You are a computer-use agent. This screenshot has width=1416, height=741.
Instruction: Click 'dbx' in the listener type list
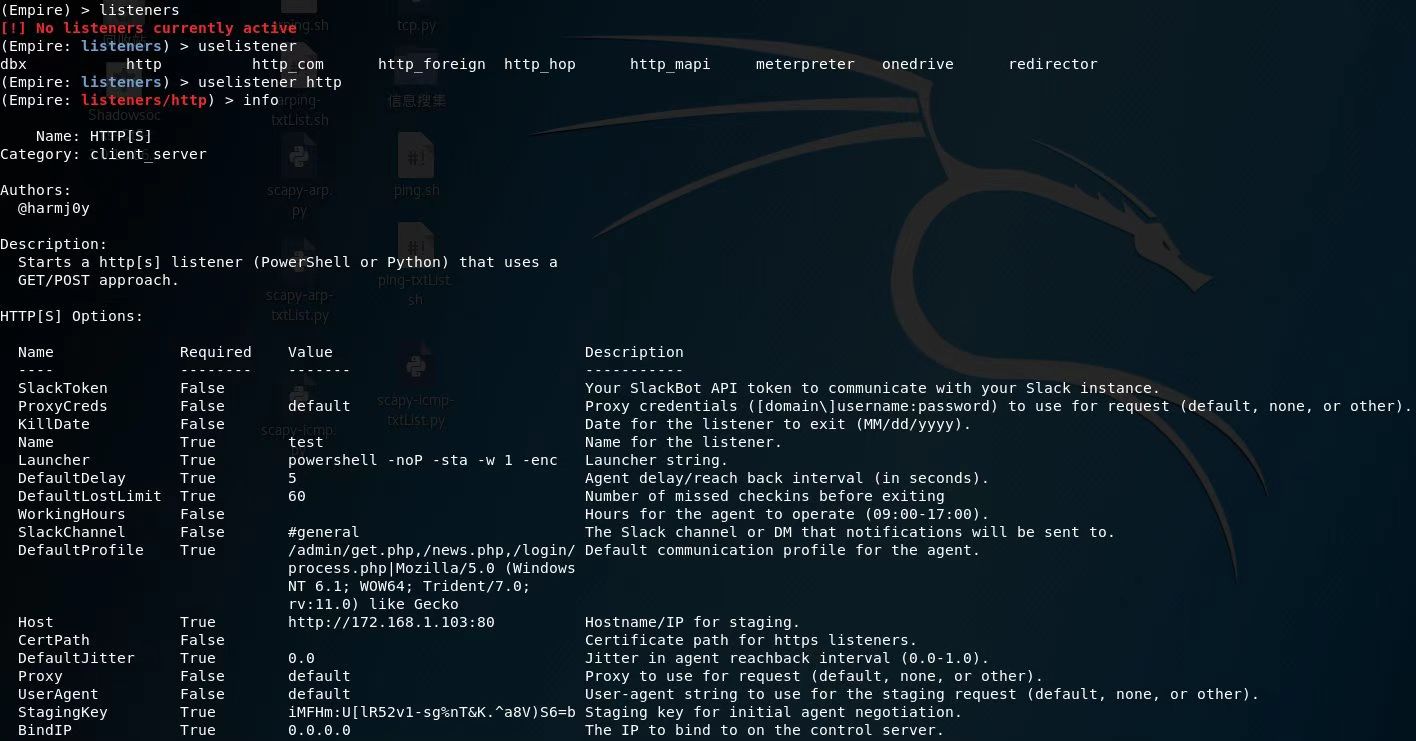tap(14, 64)
